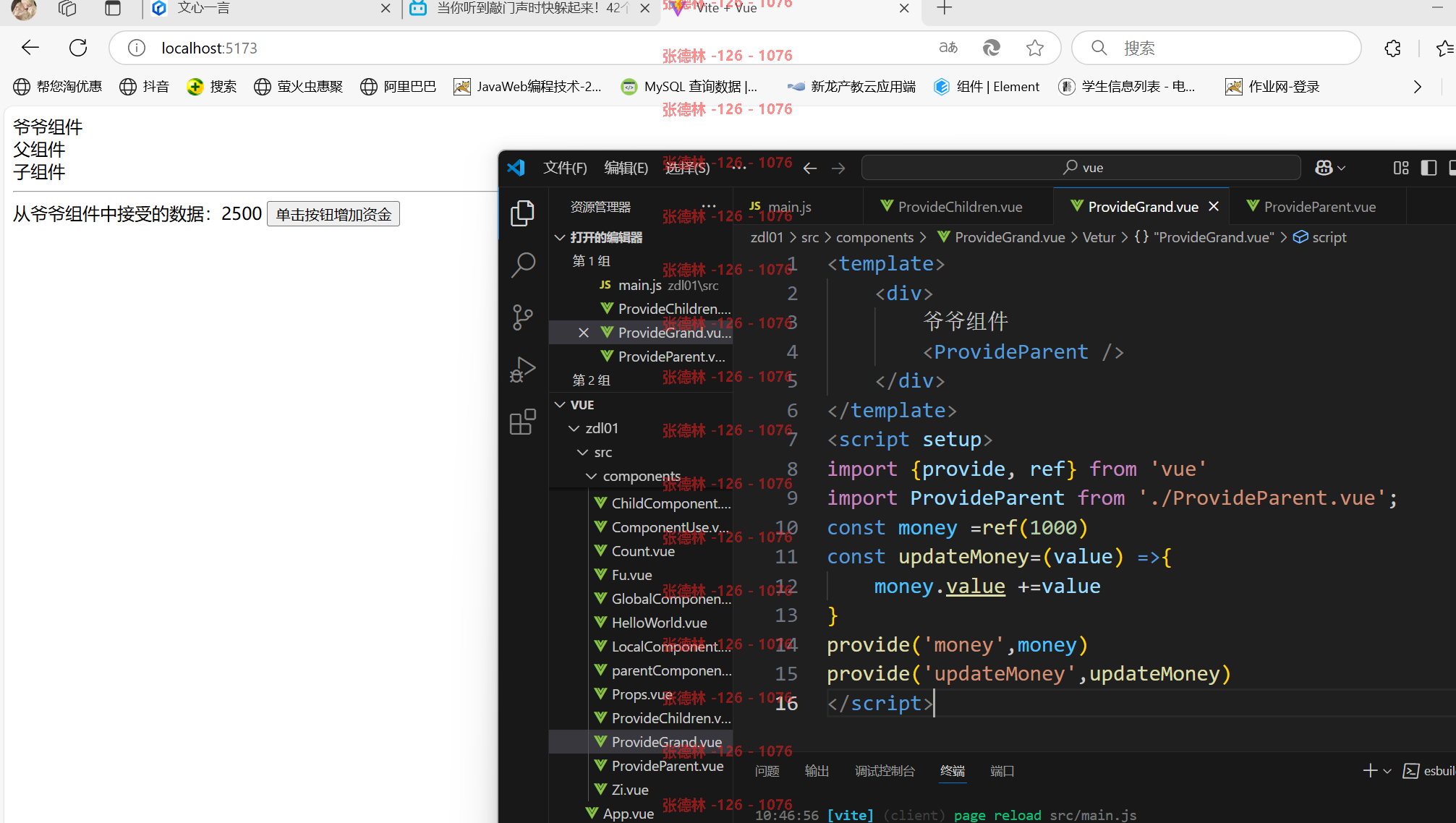Open Run and Debug view in VS Code
The image size is (1456, 823).
click(522, 369)
